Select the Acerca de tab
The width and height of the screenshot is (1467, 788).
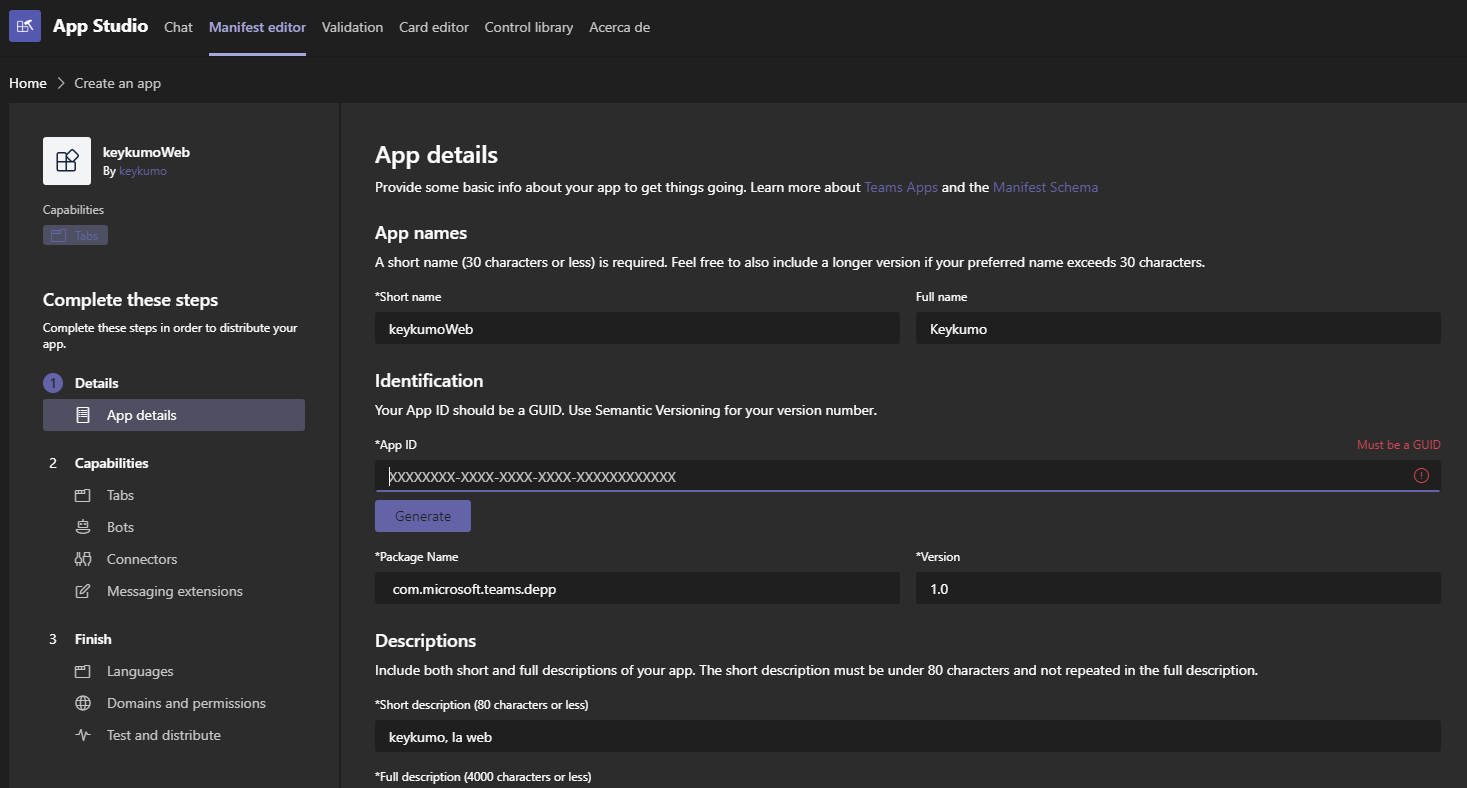620,27
